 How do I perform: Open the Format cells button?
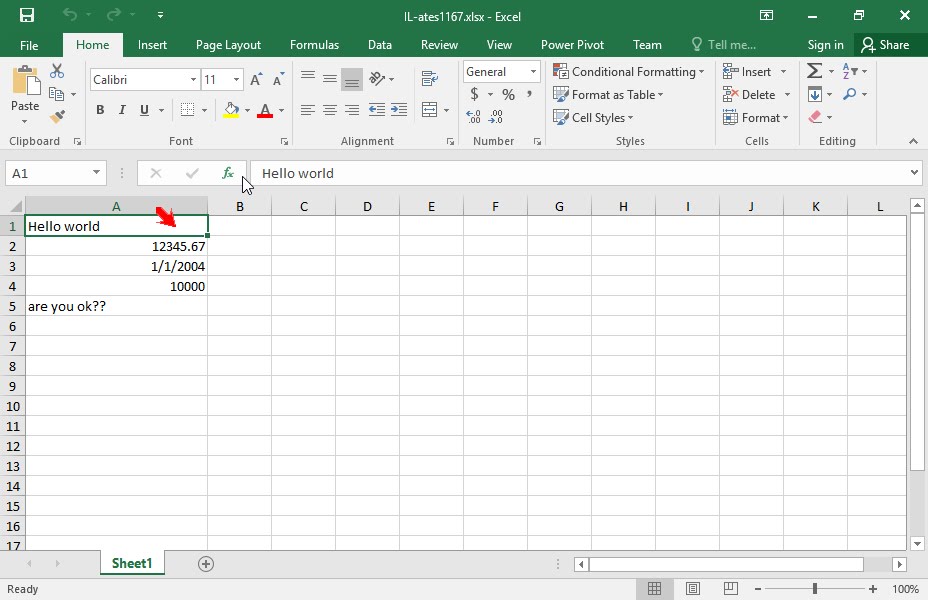pos(755,118)
